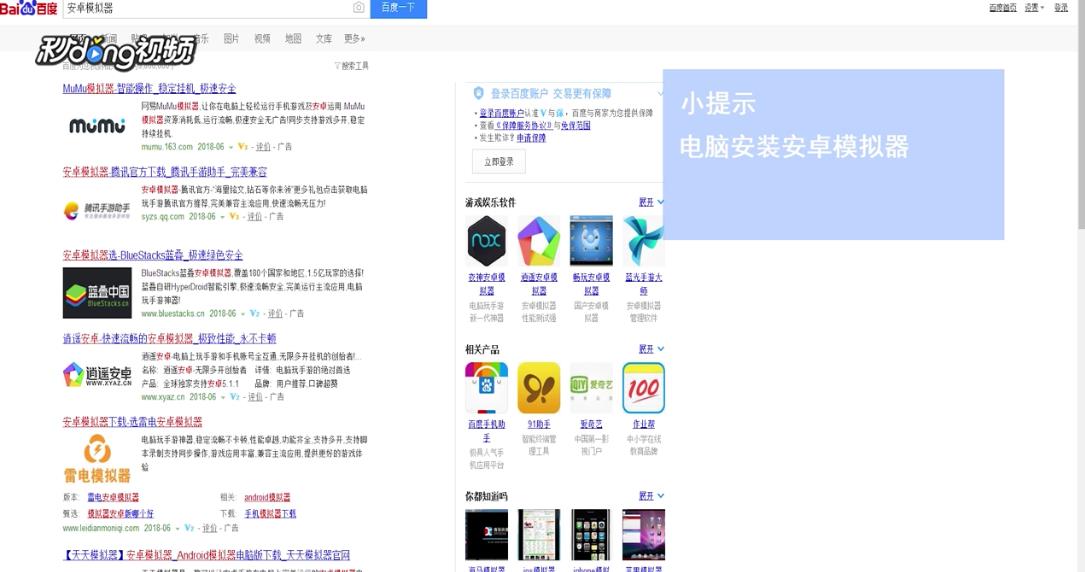Click the Baidu logo
The width and height of the screenshot is (1085, 572).
pos(29,8)
